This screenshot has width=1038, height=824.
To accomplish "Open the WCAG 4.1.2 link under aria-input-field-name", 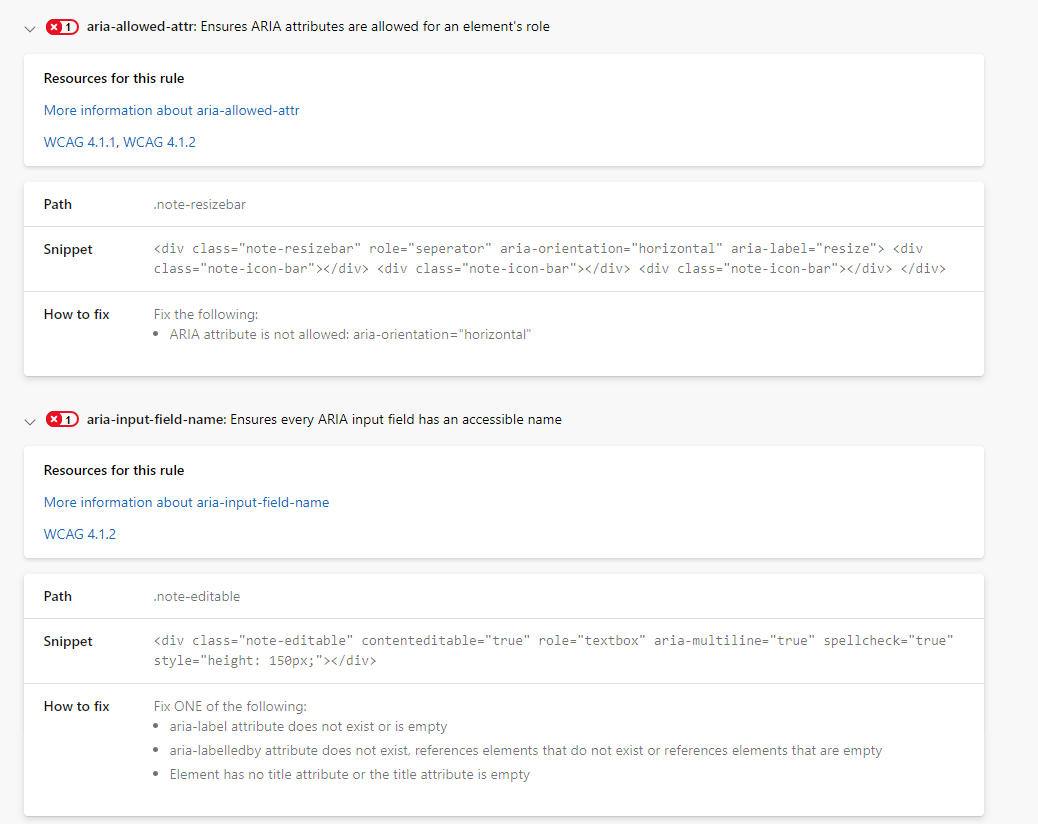I will (x=79, y=534).
